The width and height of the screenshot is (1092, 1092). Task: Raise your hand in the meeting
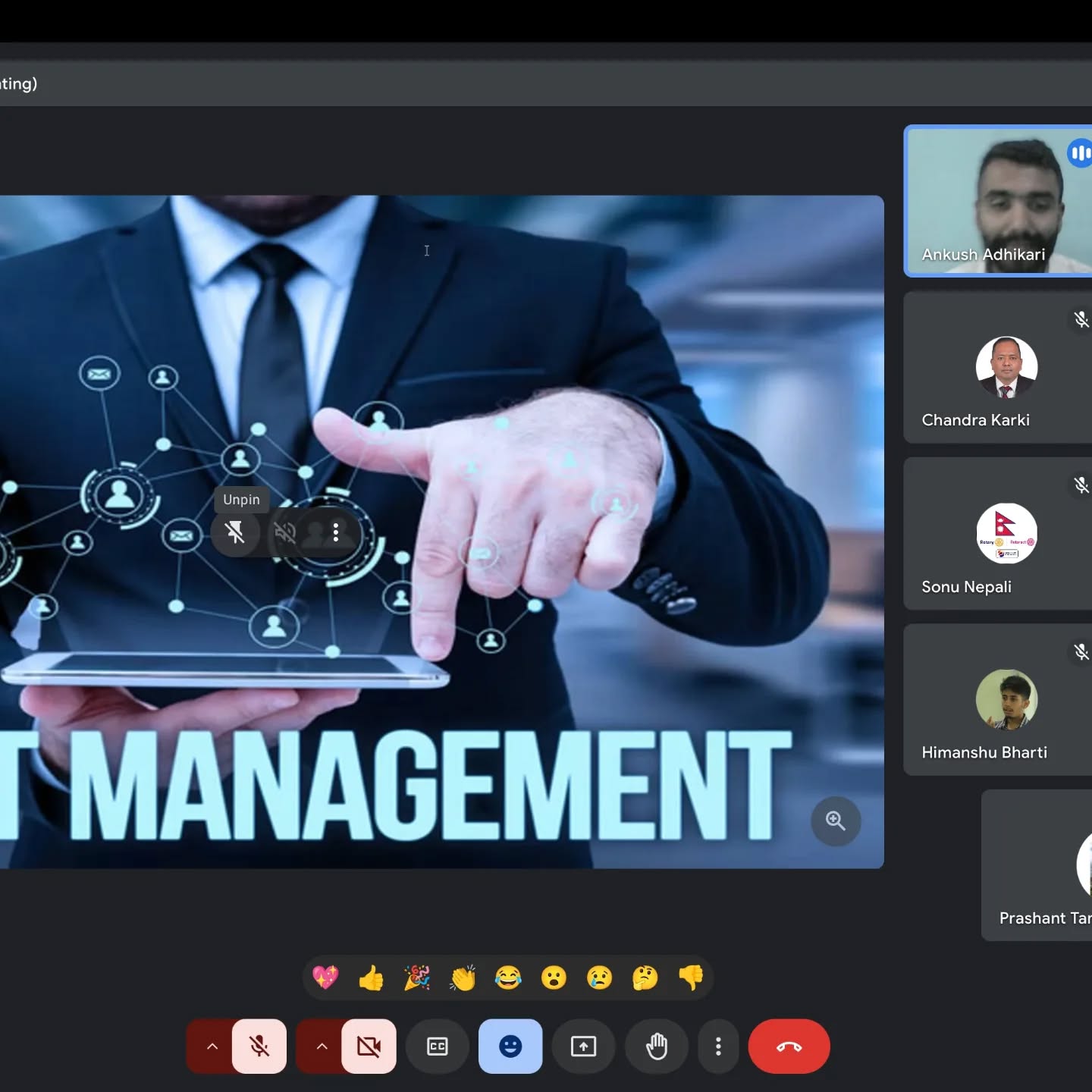(x=657, y=1046)
